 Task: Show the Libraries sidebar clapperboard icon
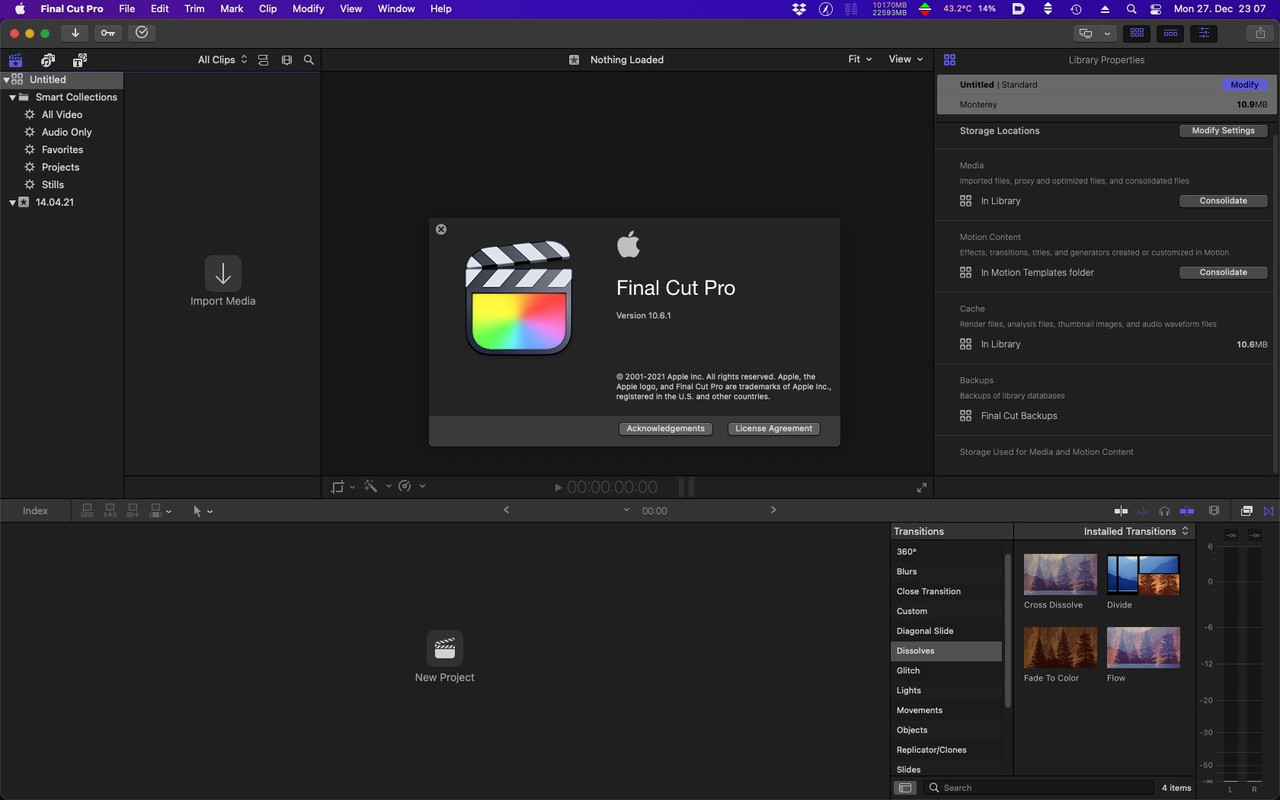point(15,60)
